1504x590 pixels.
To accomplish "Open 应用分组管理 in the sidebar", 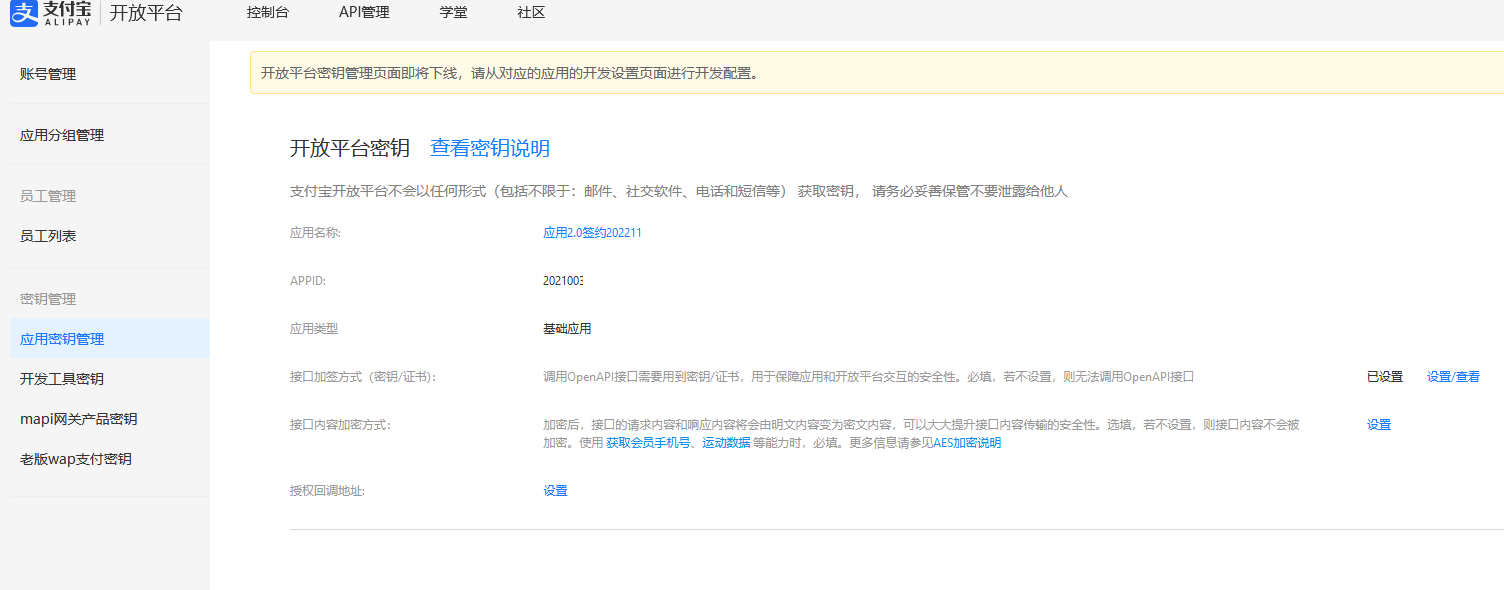I will tap(62, 135).
